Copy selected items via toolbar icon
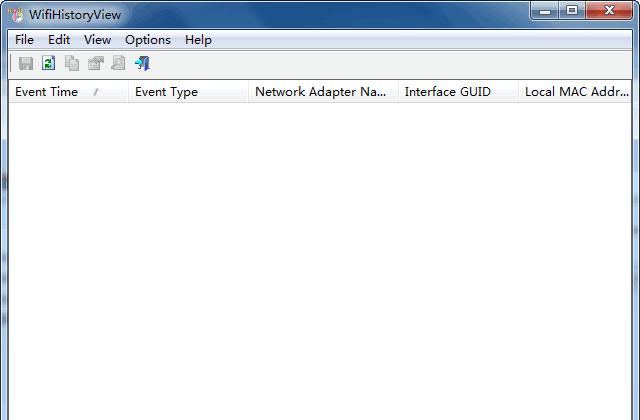The width and height of the screenshot is (640, 420). pyautogui.click(x=72, y=63)
